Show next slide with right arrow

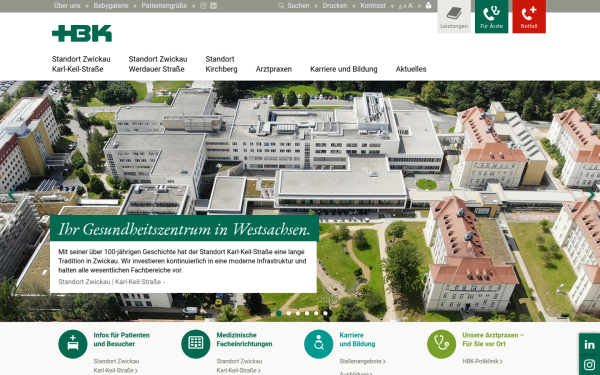tap(591, 194)
